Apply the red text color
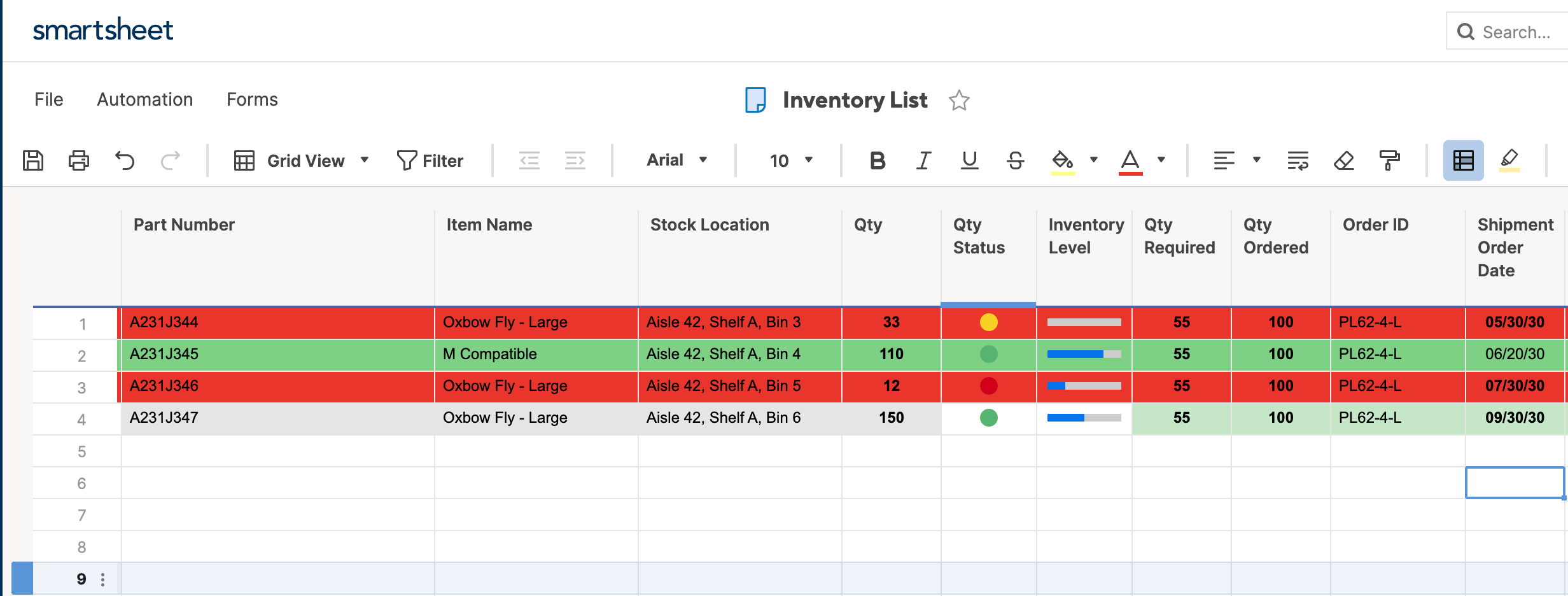Viewport: 1568px width, 596px height. (1130, 161)
